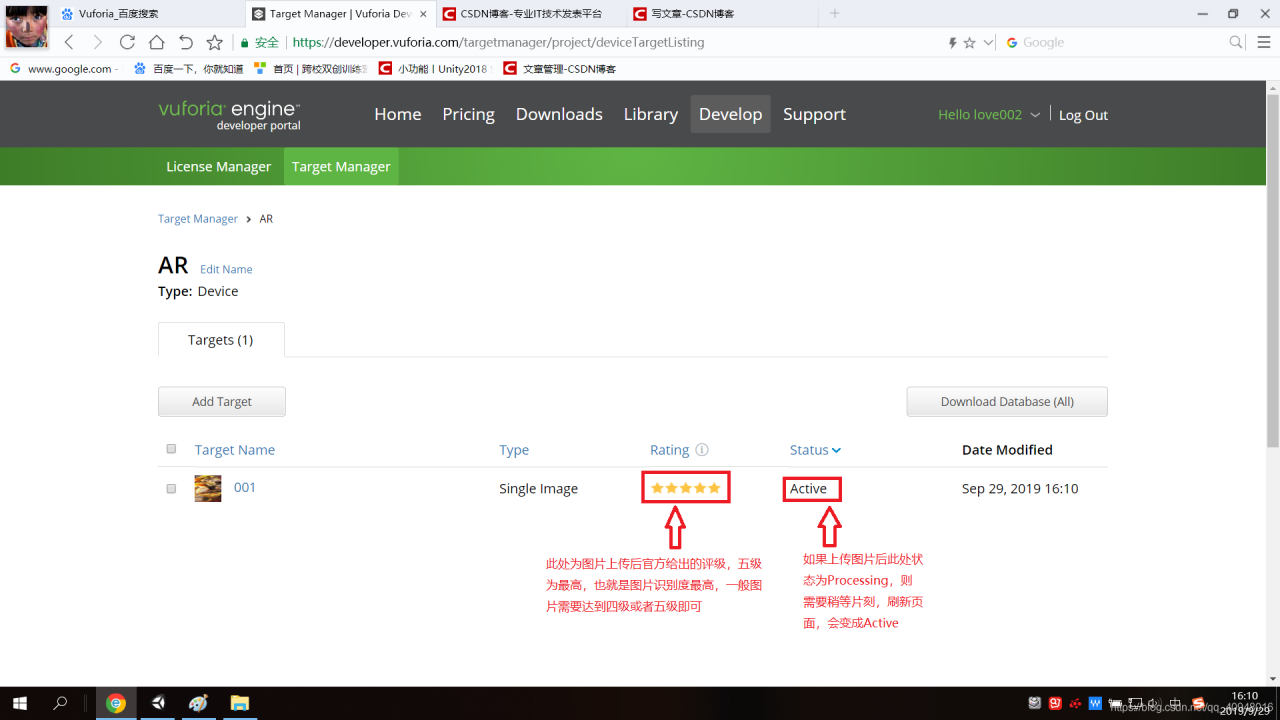The height and width of the screenshot is (720, 1280).
Task: Switch to the License Manager tab
Action: pyautogui.click(x=218, y=166)
